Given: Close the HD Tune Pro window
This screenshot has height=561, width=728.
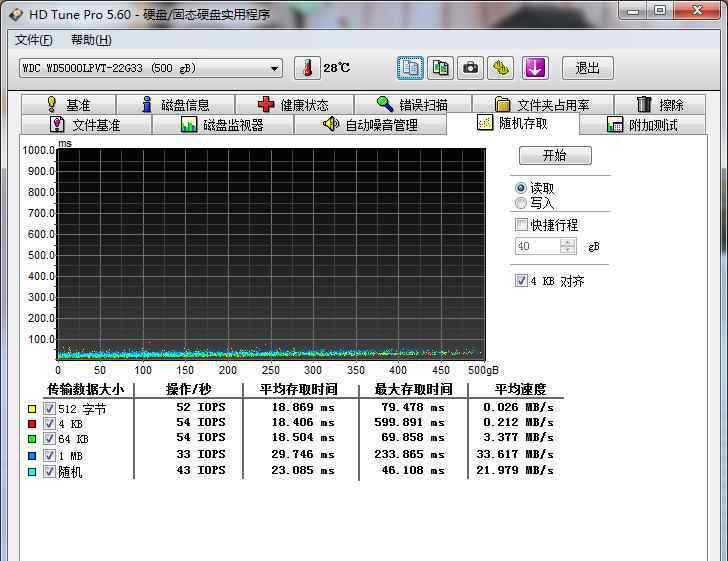Looking at the screenshot, I should [696, 10].
